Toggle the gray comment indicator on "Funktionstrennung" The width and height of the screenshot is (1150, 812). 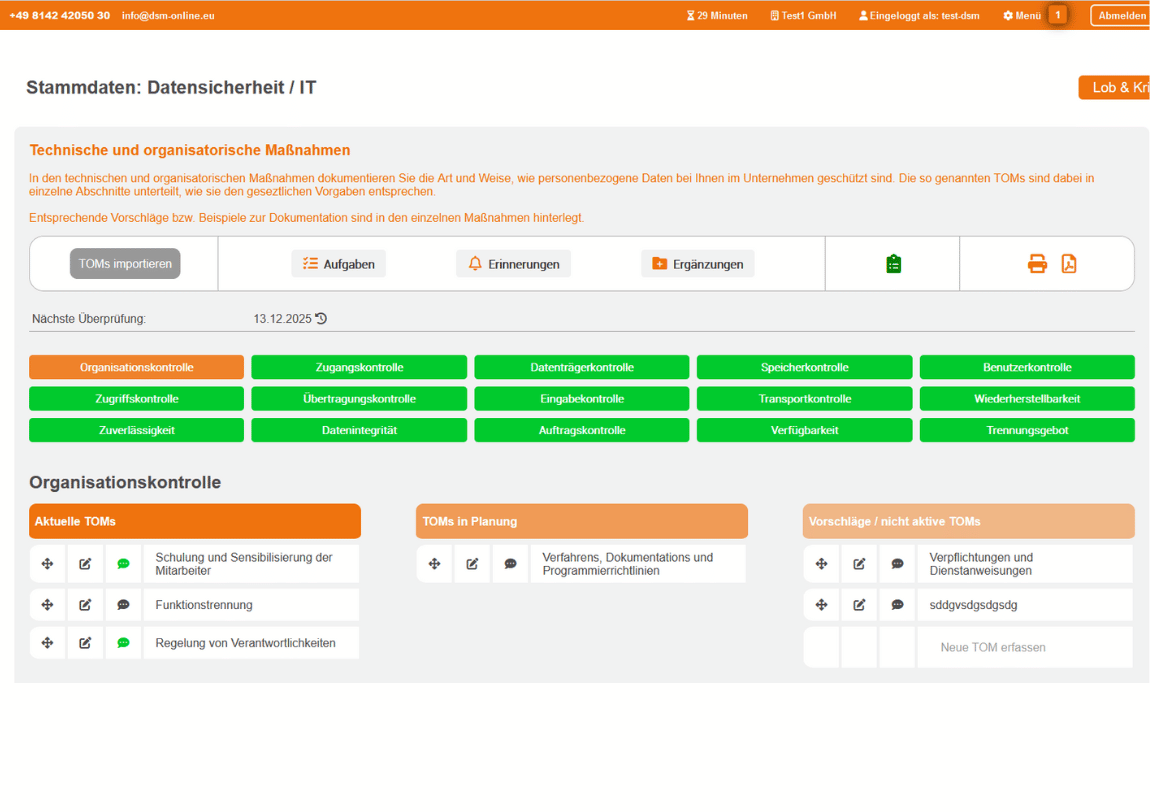123,604
